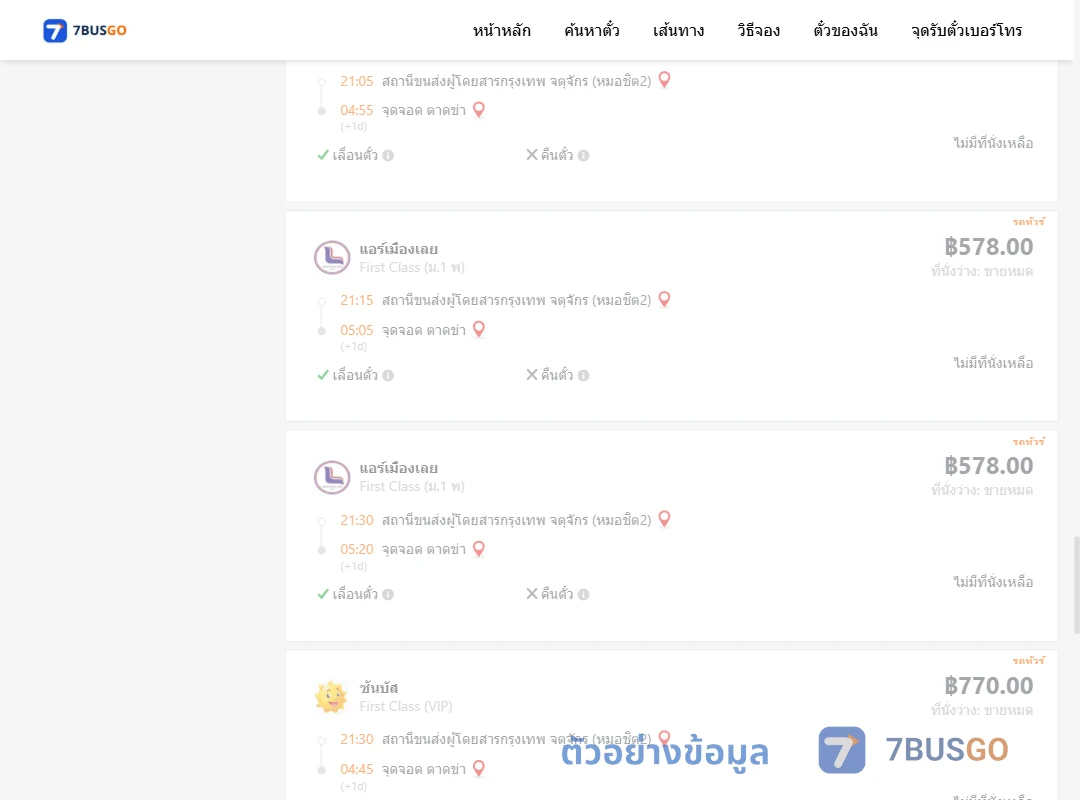Open the ค้นหาตั๋ว menu item
Viewport: 1080px width, 800px height.
592,30
